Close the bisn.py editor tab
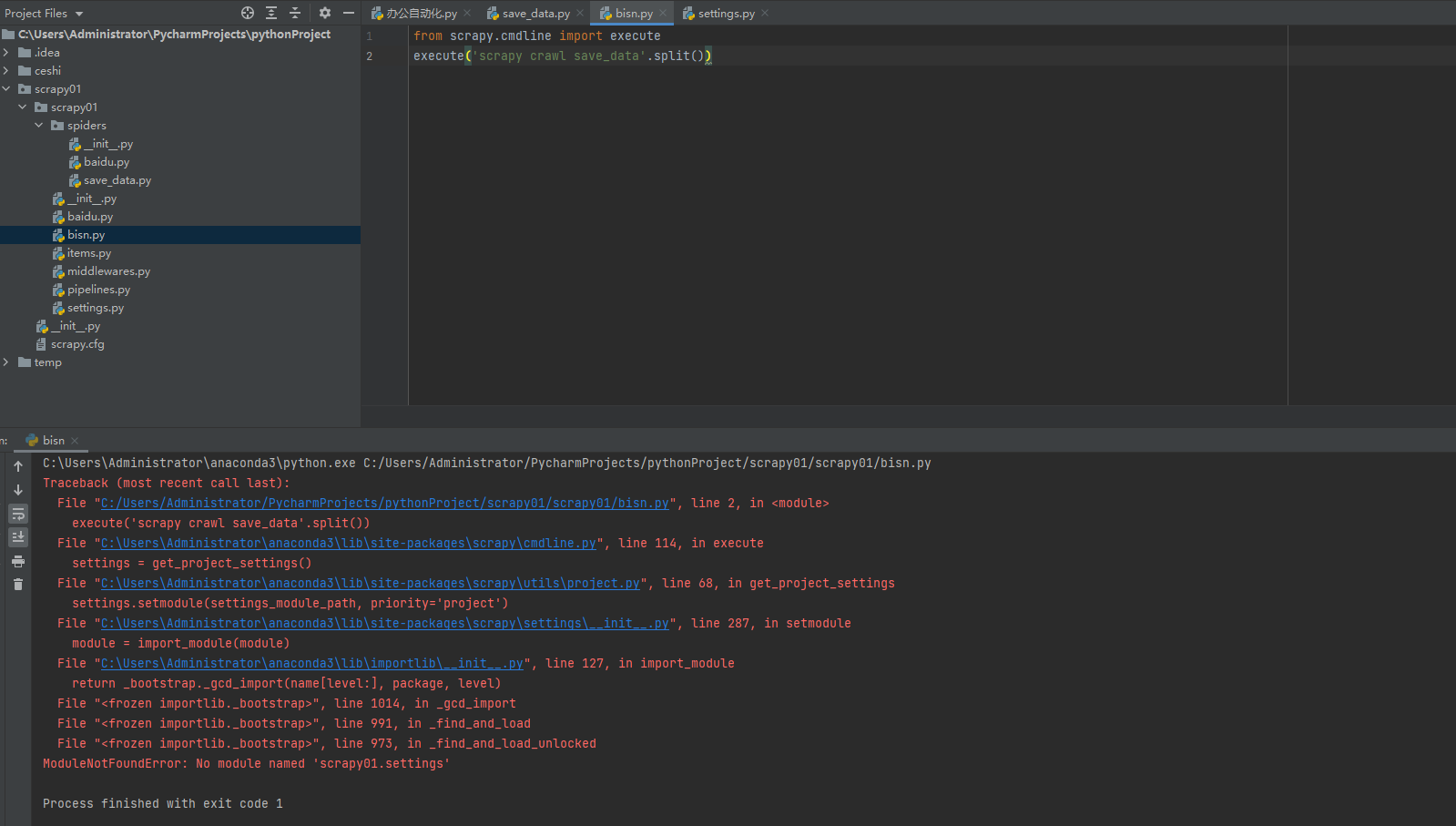Viewport: 1456px width, 826px height. [x=663, y=13]
